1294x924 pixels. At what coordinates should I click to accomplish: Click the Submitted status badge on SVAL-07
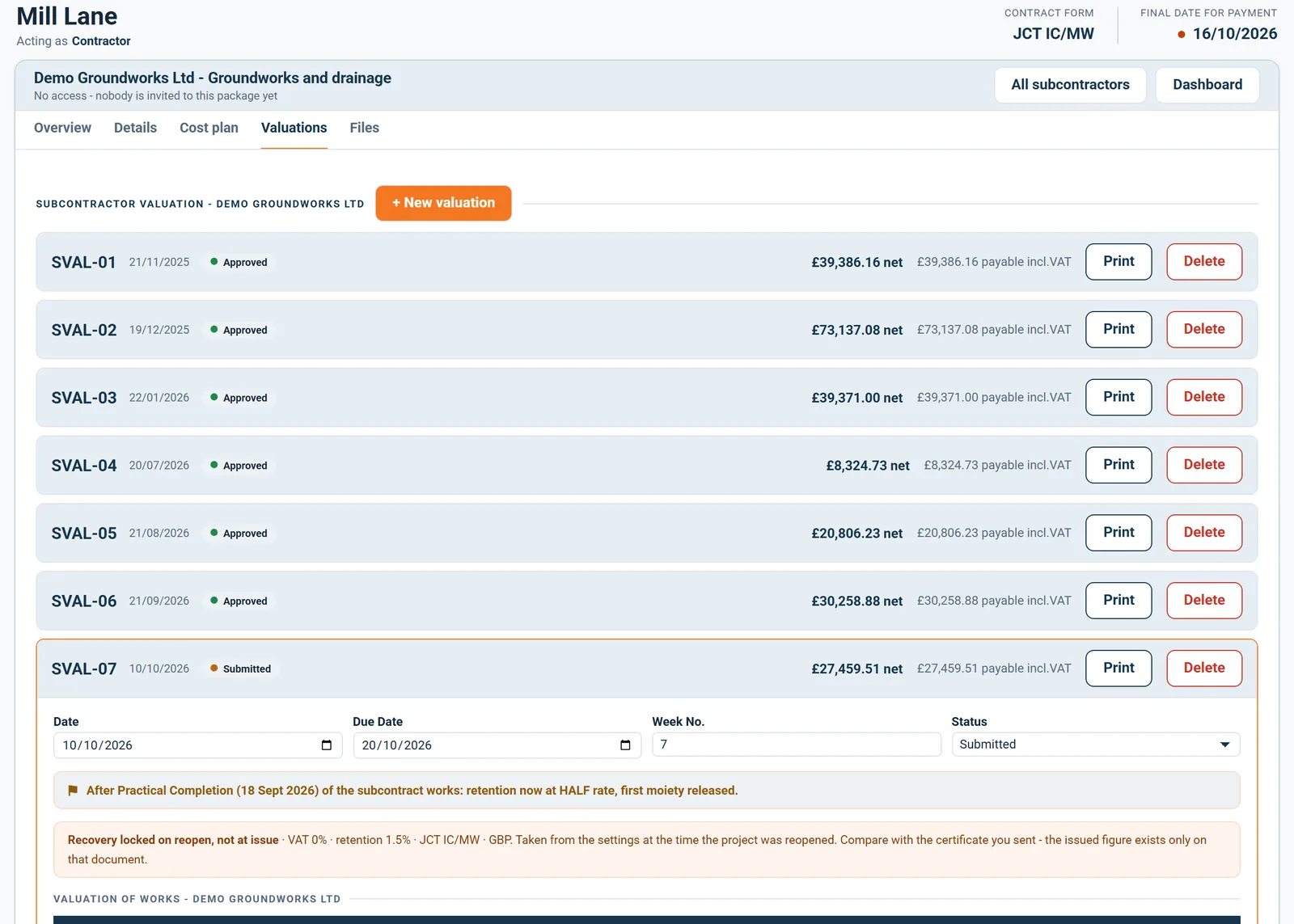click(x=240, y=669)
